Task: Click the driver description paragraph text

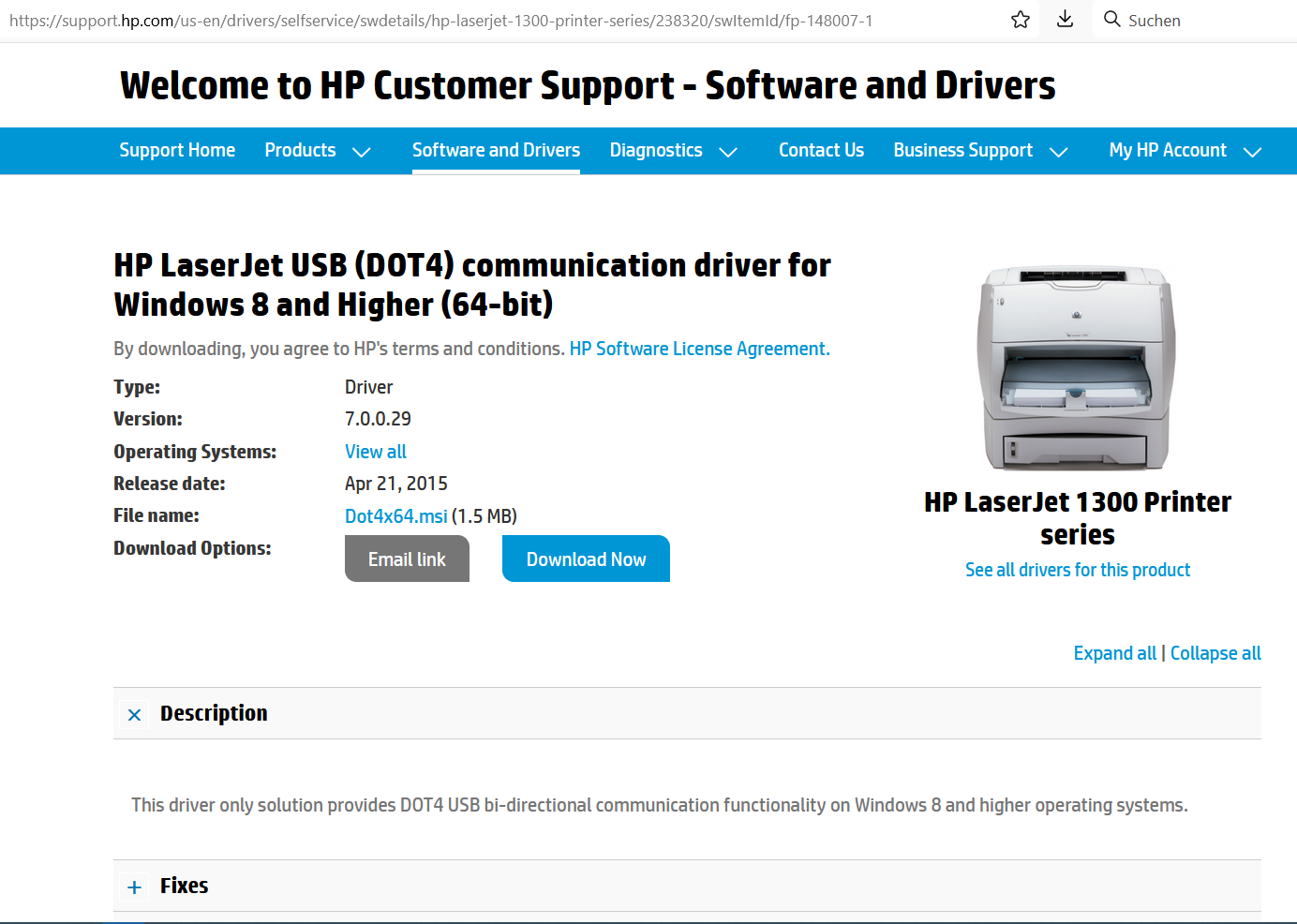Action: click(660, 805)
